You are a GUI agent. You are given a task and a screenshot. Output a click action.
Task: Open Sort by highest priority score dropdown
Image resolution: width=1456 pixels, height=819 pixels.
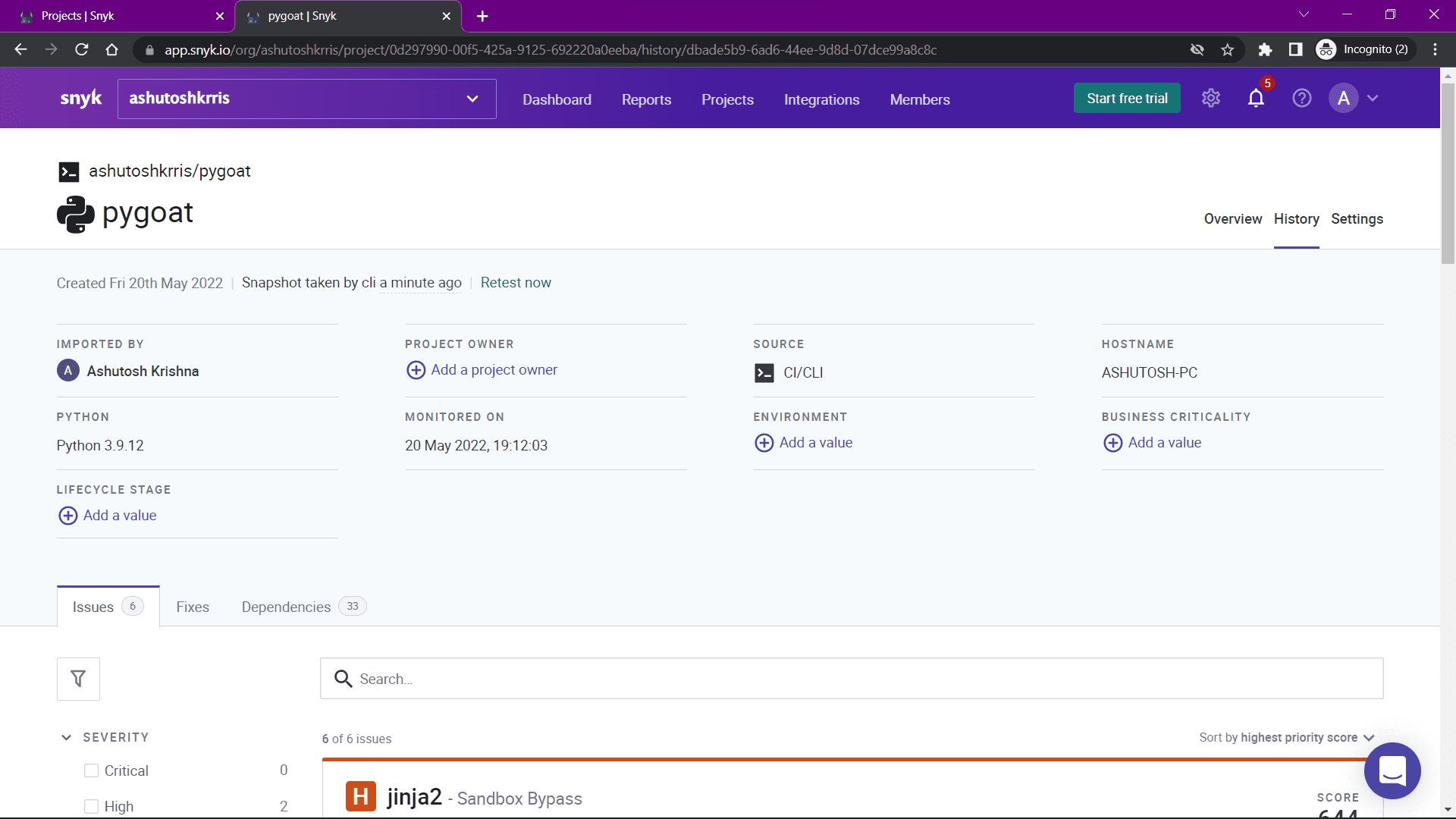(x=1287, y=738)
